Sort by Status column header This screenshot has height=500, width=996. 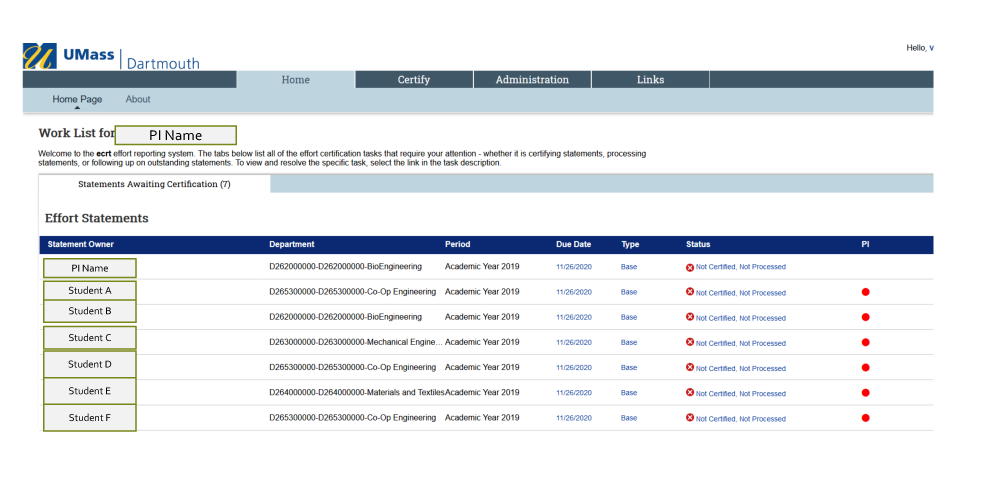(698, 245)
